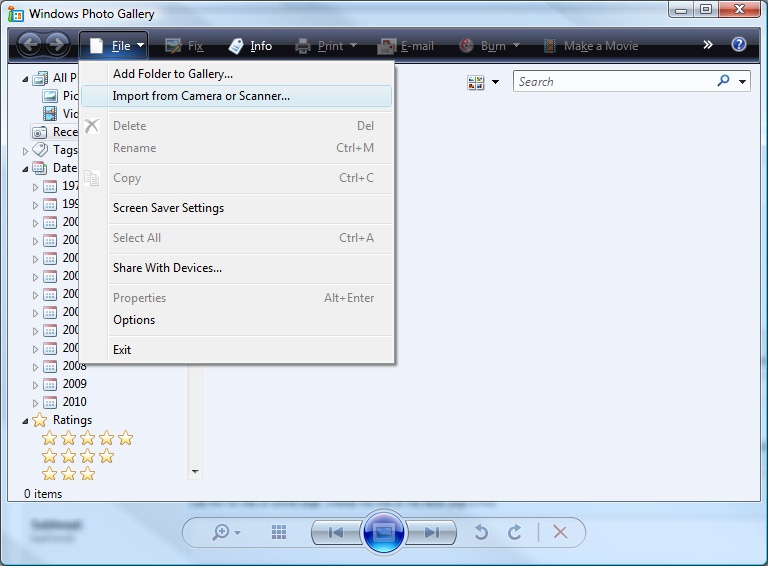Select Recently Imported tree item
Viewport: 768px width, 566px height.
point(54,132)
